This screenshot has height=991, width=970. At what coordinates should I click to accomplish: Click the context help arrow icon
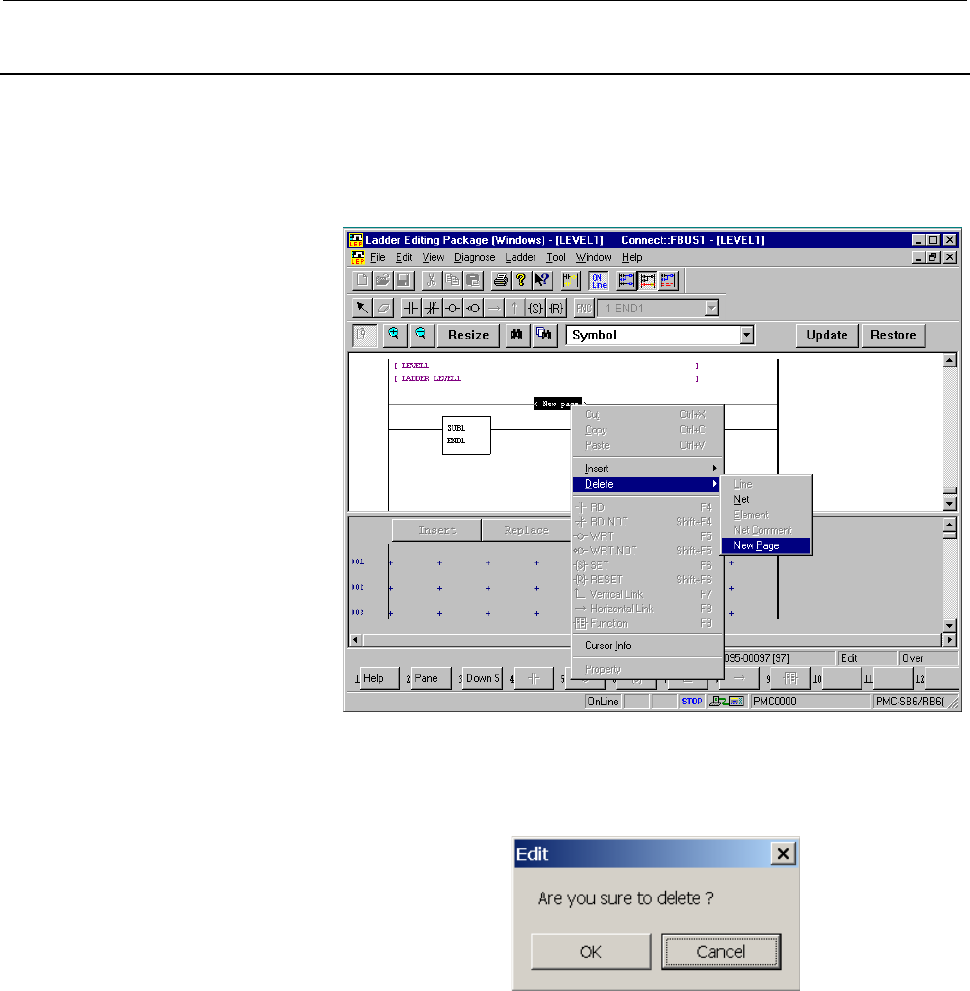543,282
